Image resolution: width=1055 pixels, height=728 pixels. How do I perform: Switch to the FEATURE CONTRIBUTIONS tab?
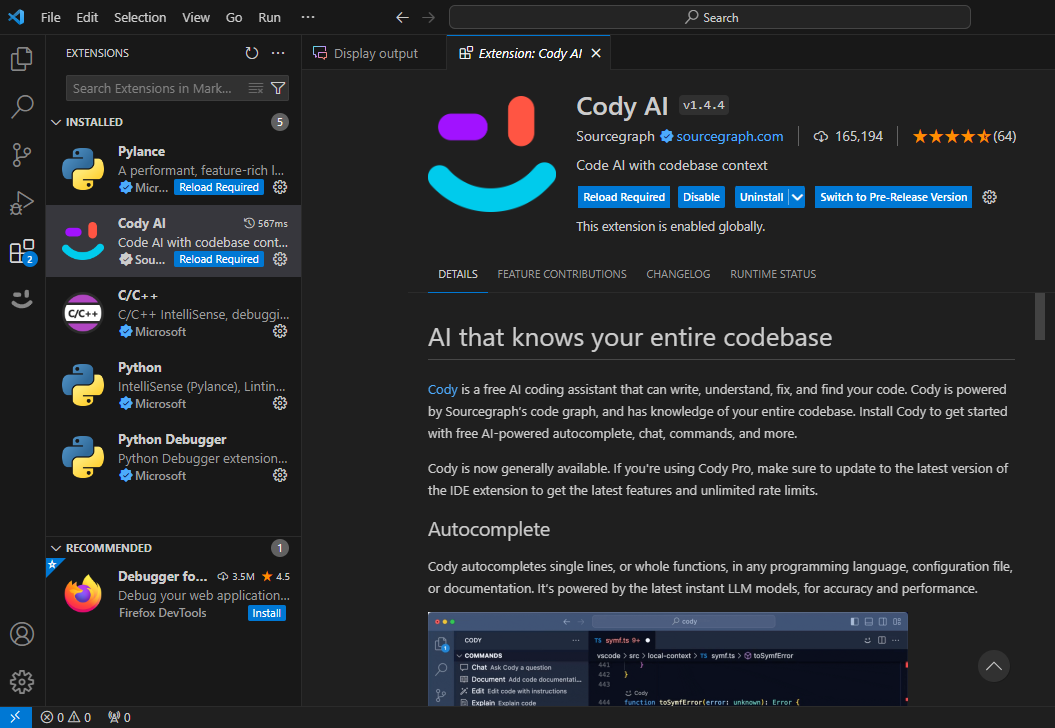[561, 273]
